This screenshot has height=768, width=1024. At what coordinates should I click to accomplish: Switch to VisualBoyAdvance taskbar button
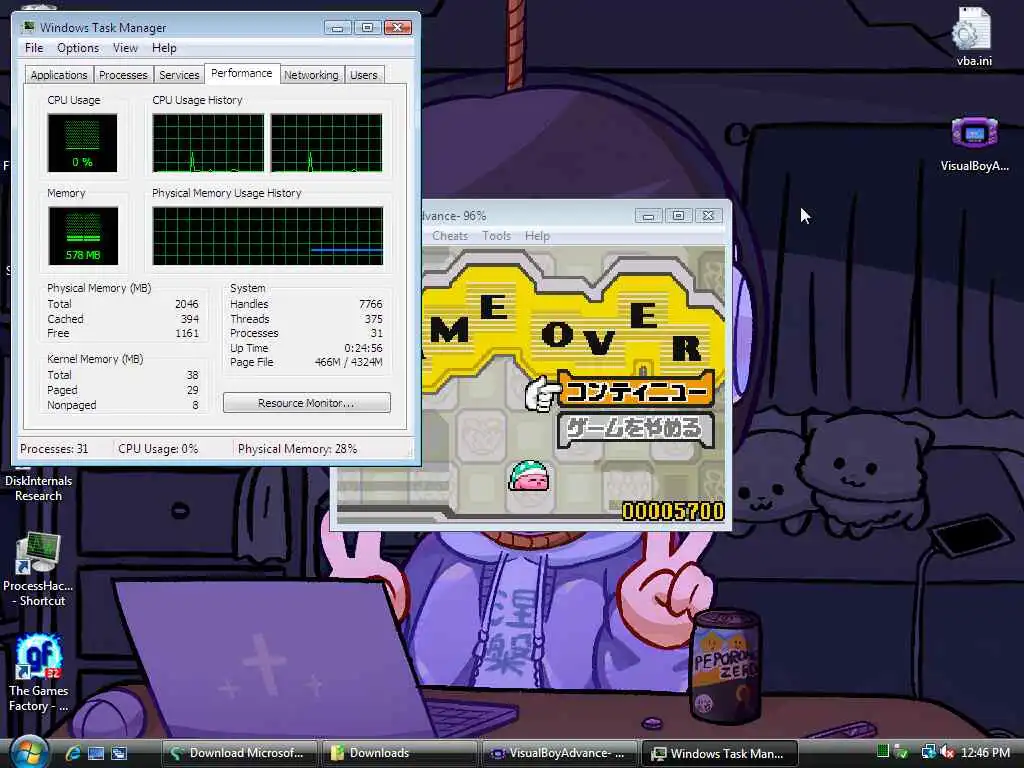(x=559, y=753)
